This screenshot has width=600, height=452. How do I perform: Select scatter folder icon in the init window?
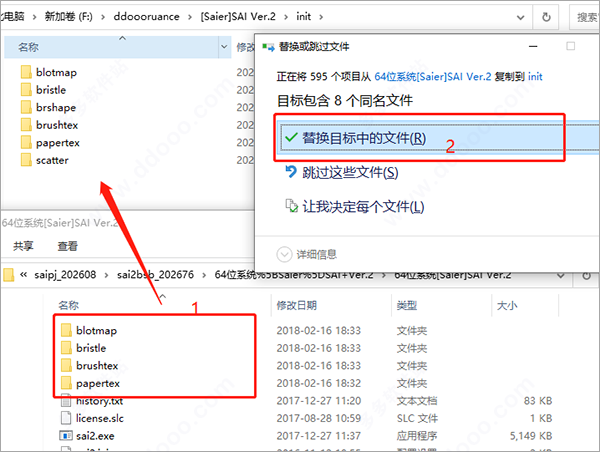pyautogui.click(x=26, y=160)
